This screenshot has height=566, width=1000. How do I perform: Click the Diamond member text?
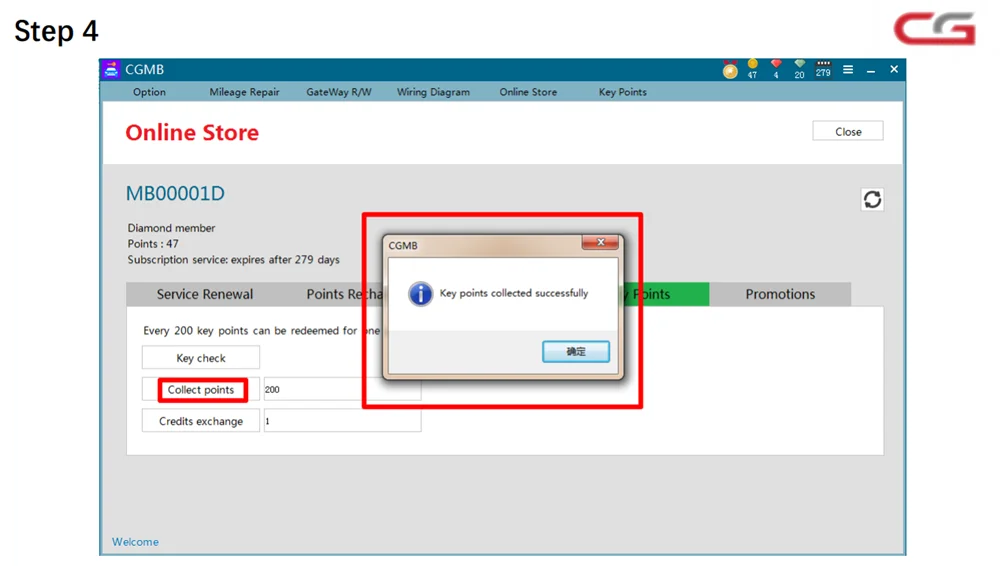pyautogui.click(x=171, y=228)
